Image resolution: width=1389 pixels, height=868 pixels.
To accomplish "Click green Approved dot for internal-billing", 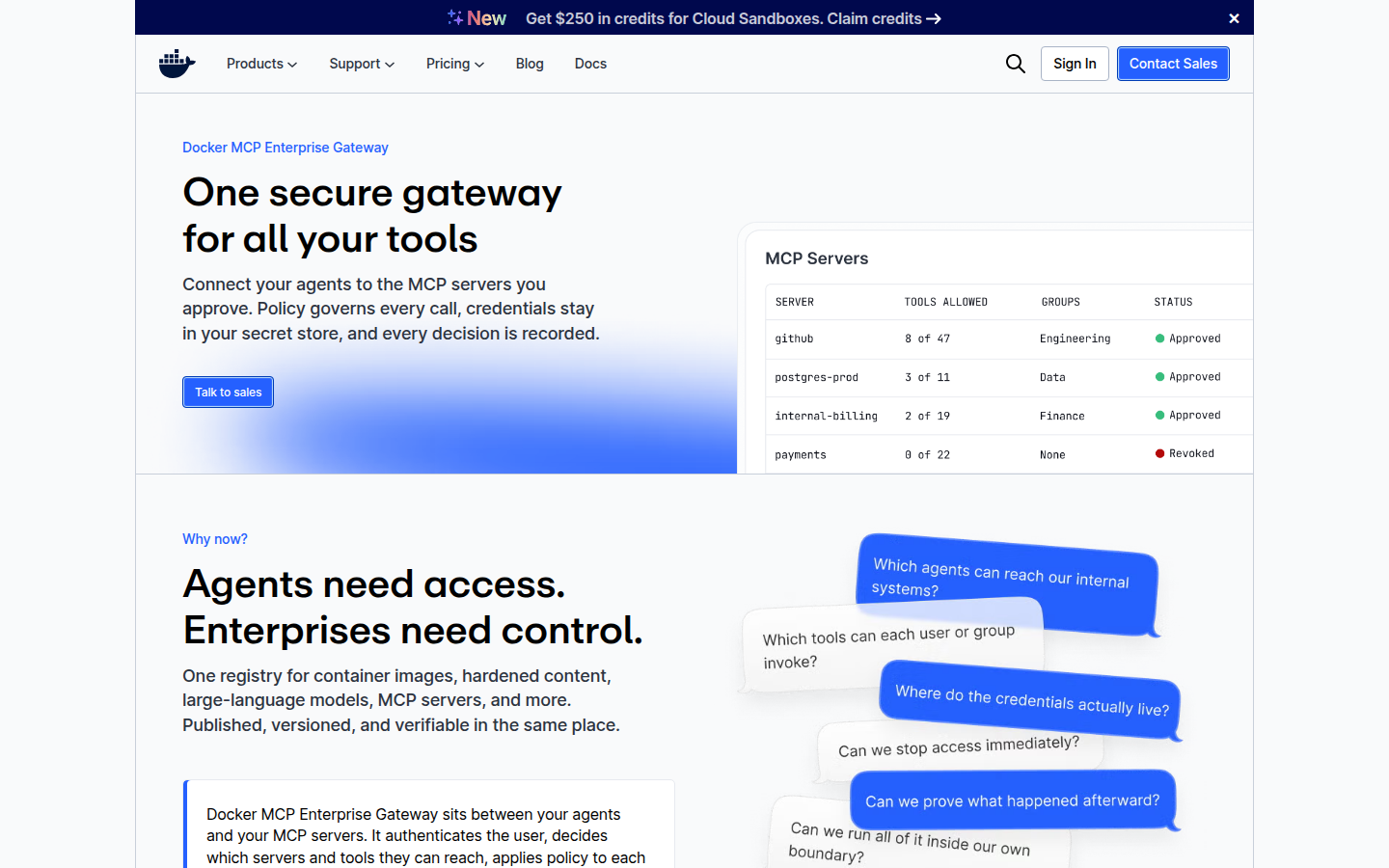I will 1159,416.
